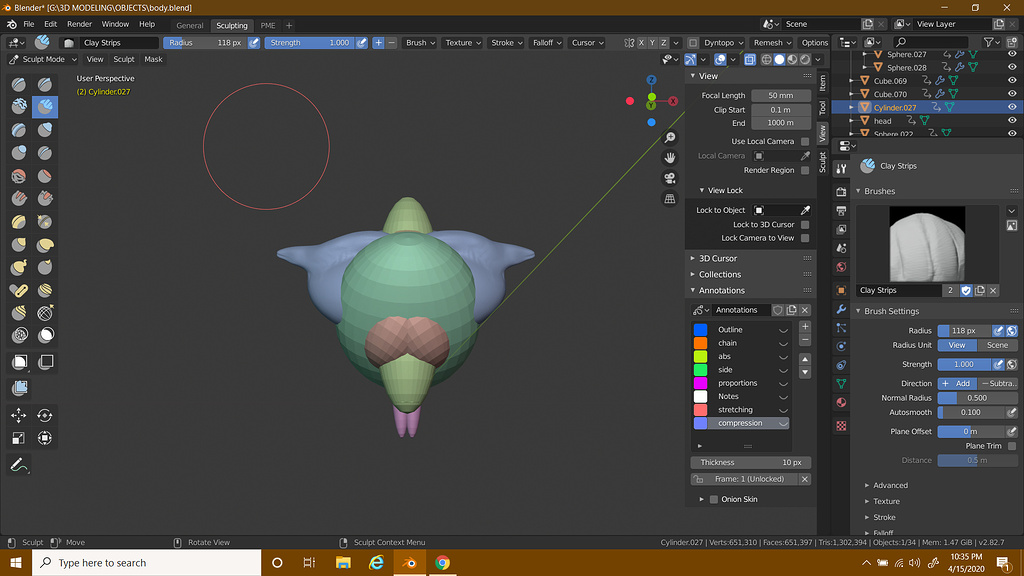Open the Modifier properties wrench tab
Viewport: 1024px width, 576px height.
(x=841, y=309)
